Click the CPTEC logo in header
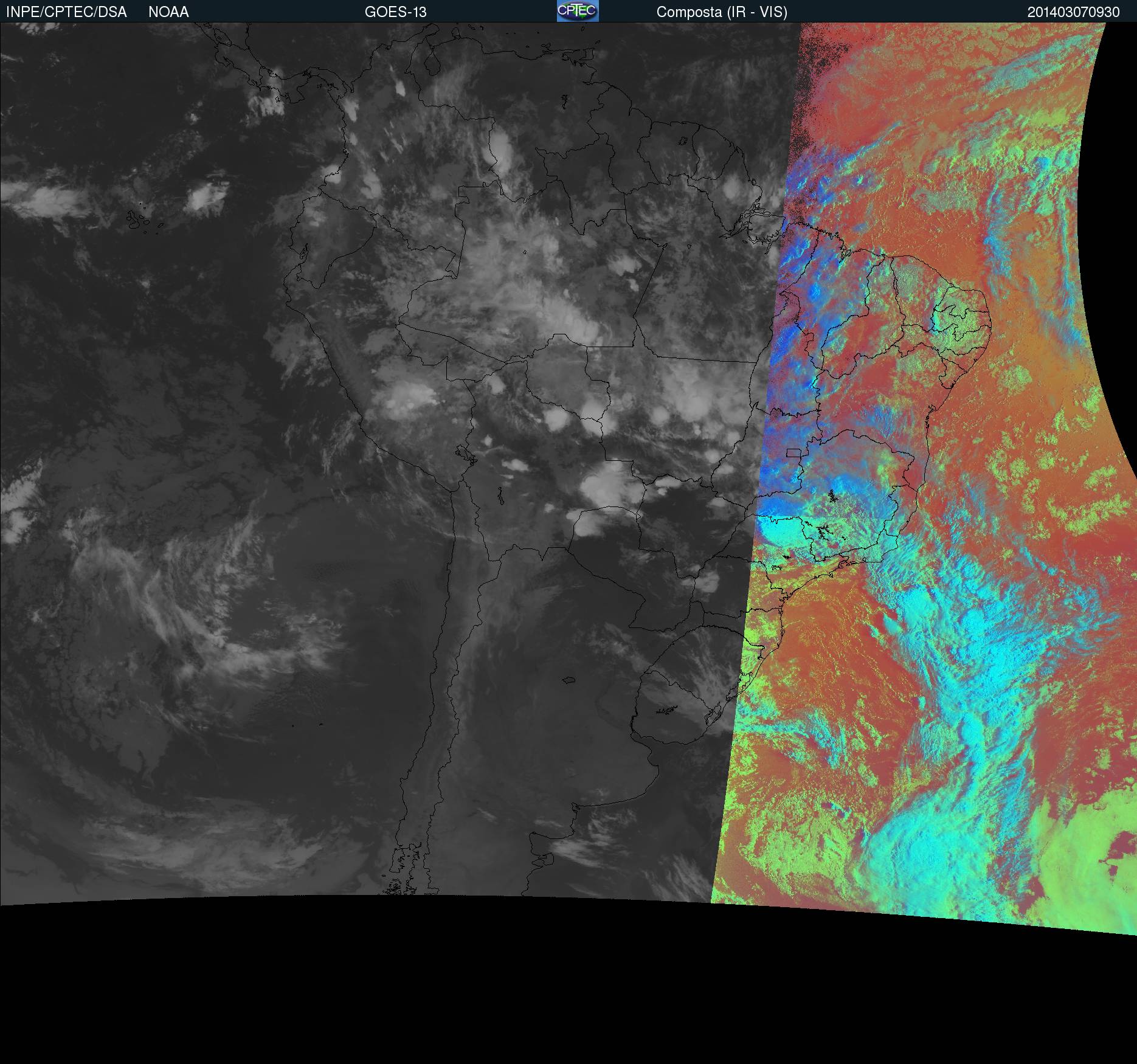 [578, 11]
